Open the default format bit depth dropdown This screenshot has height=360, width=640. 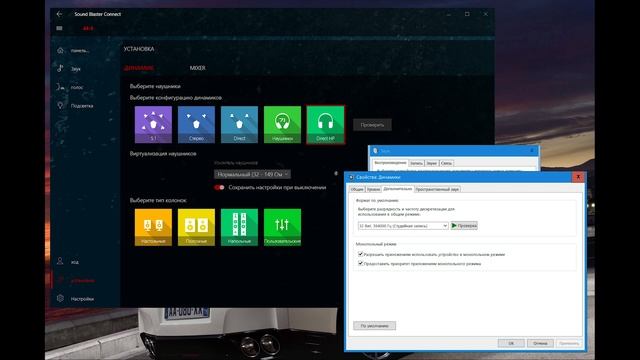click(x=403, y=226)
